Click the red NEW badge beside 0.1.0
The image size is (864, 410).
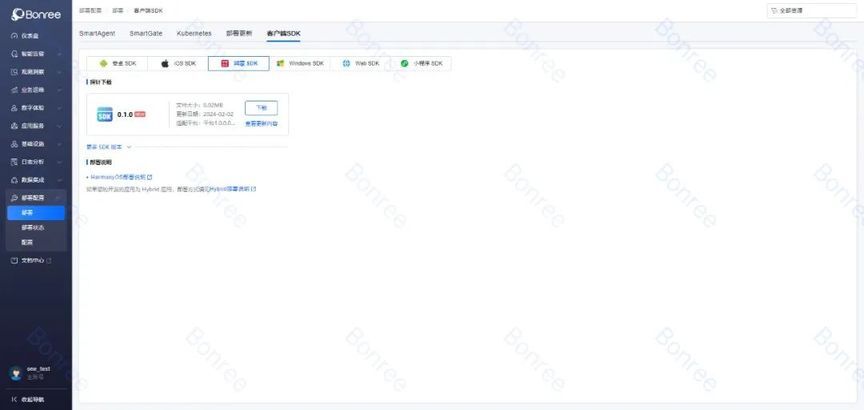point(140,114)
